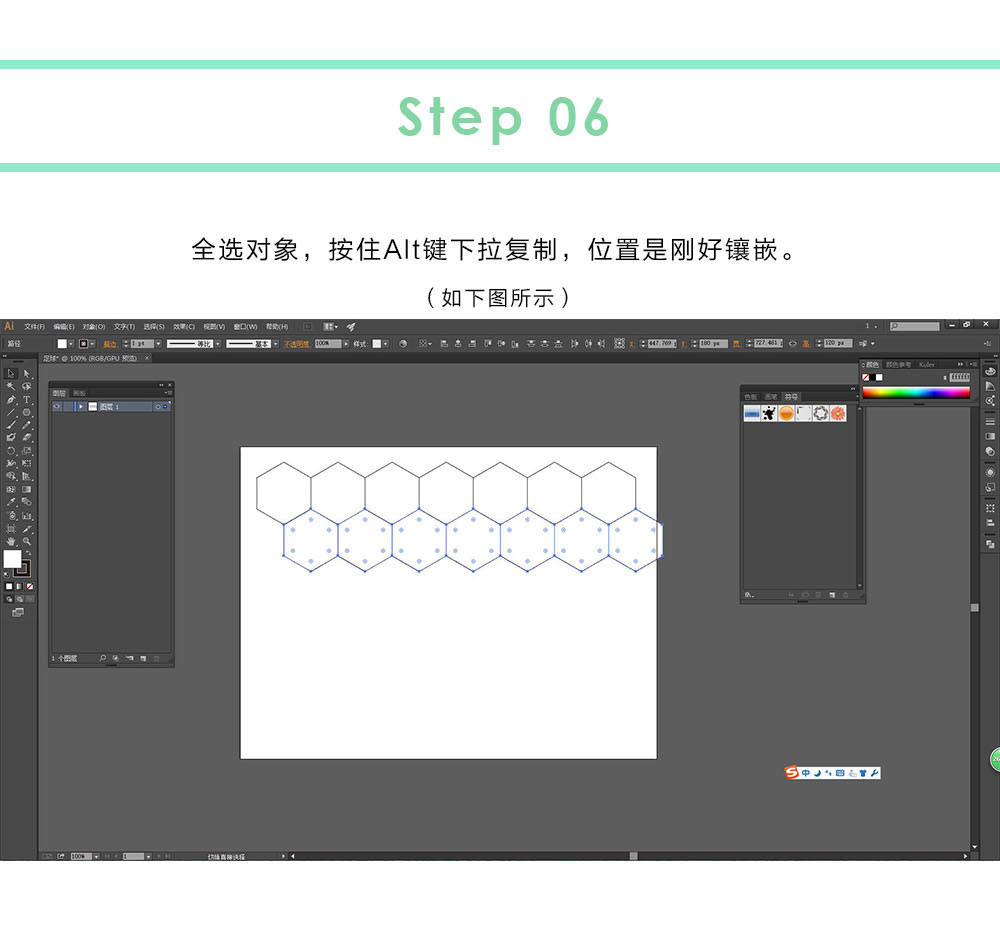Image resolution: width=1000 pixels, height=932 pixels.
Task: Select the Selection tool in toolbox
Action: click(x=11, y=373)
